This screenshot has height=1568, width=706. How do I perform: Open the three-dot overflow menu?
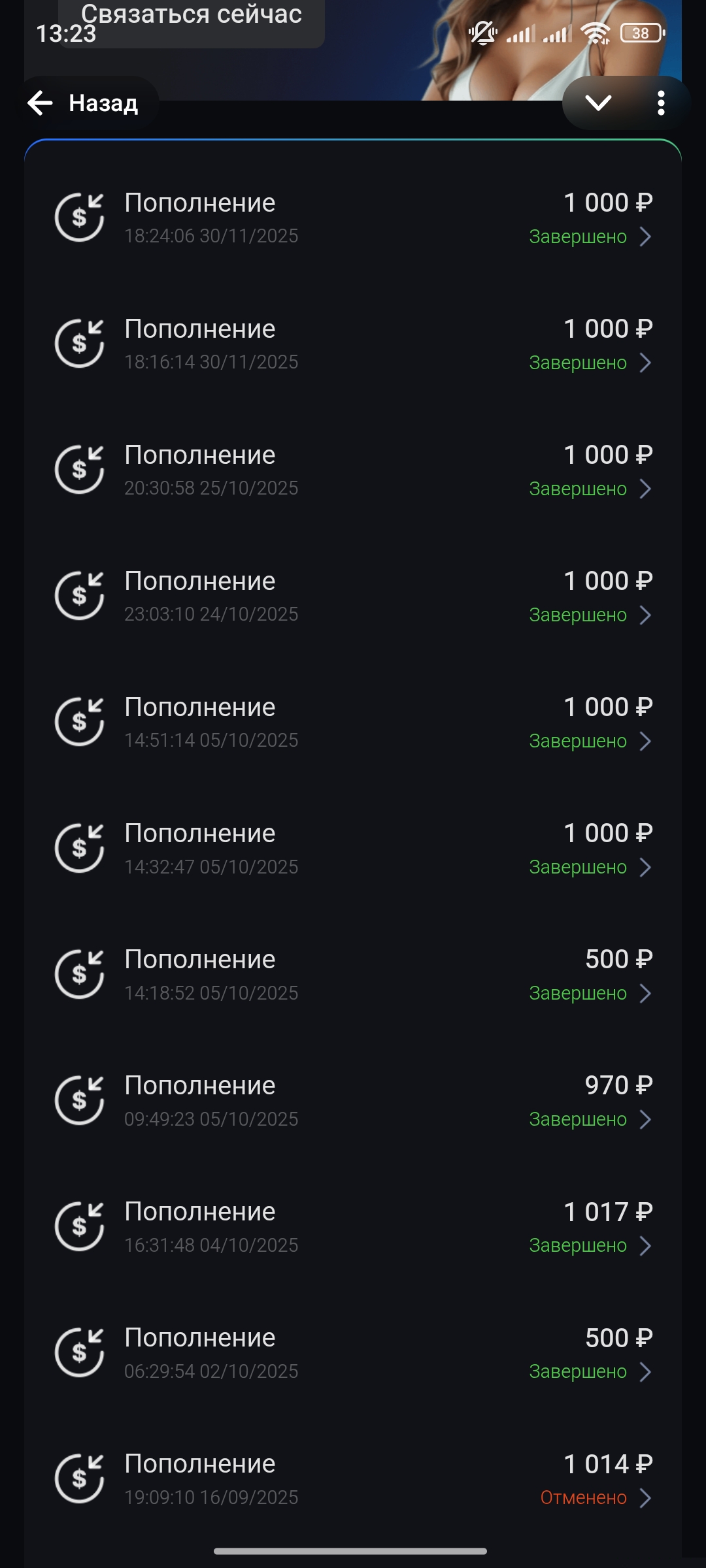tap(661, 103)
